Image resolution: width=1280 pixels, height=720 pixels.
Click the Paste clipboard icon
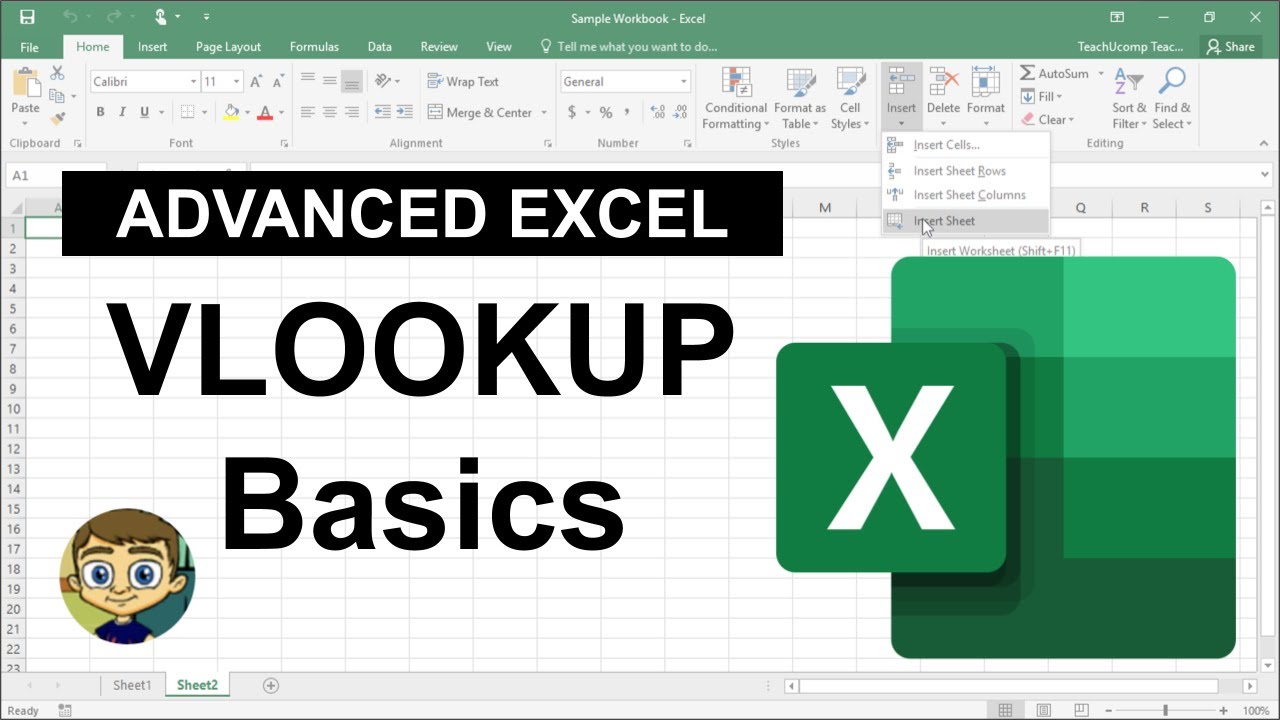tap(25, 82)
